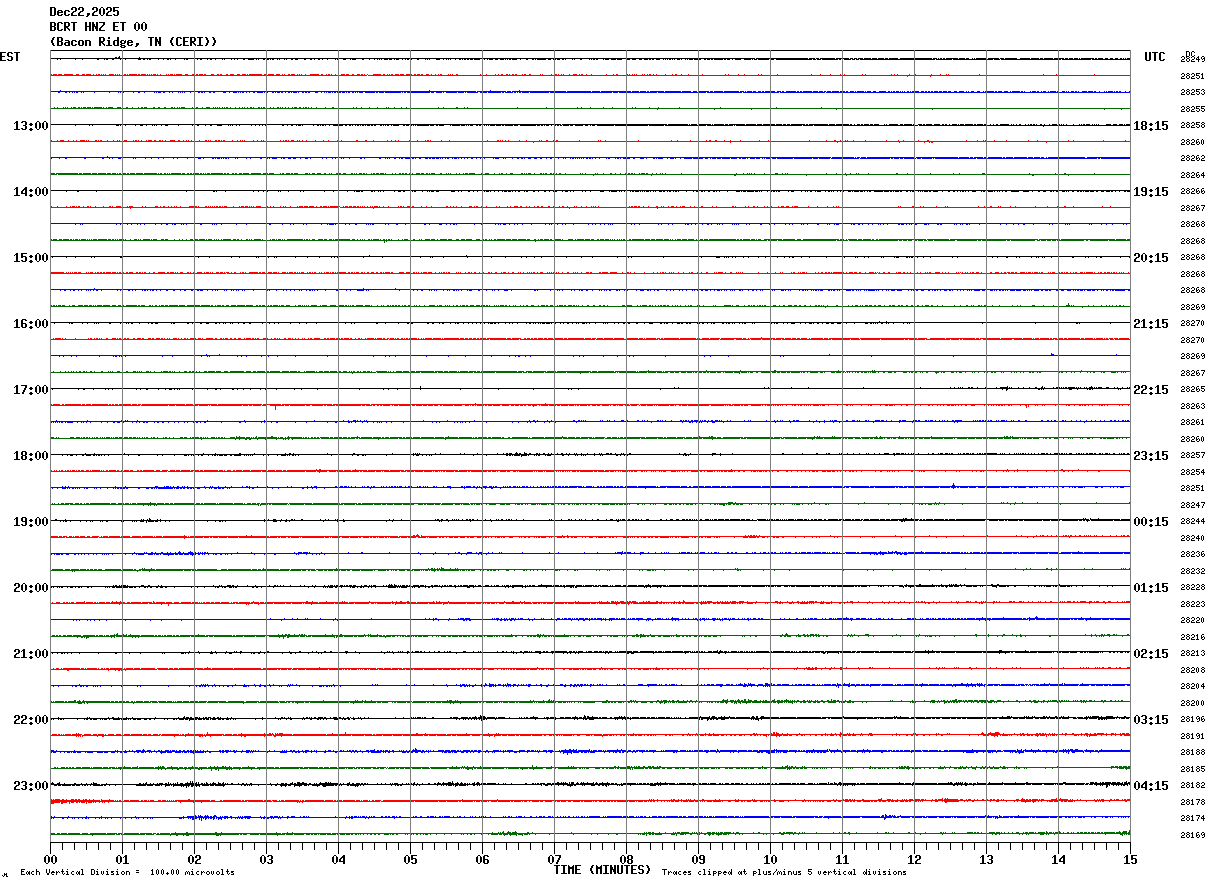1210x886 pixels.
Task: Select the 23:00 EST row label
Action: pyautogui.click(x=30, y=786)
